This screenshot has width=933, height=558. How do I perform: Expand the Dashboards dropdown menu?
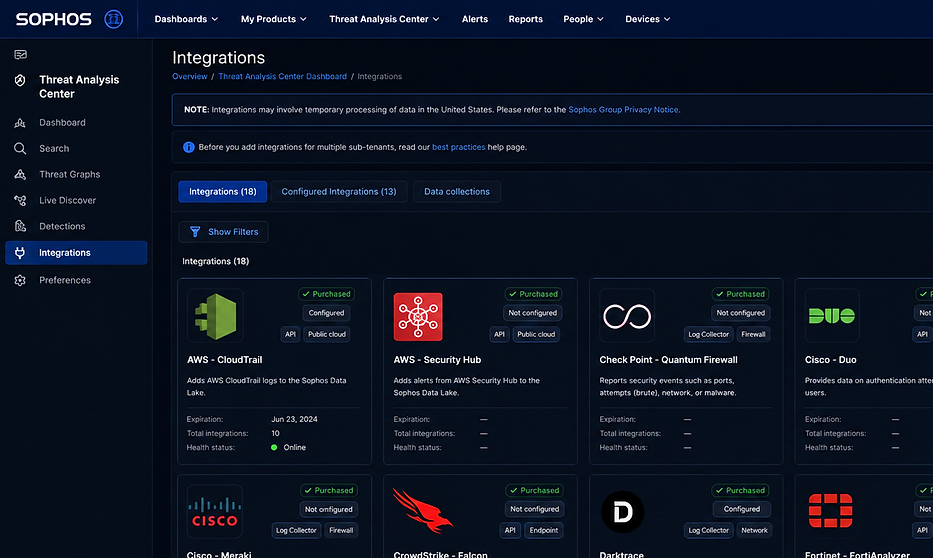[186, 19]
